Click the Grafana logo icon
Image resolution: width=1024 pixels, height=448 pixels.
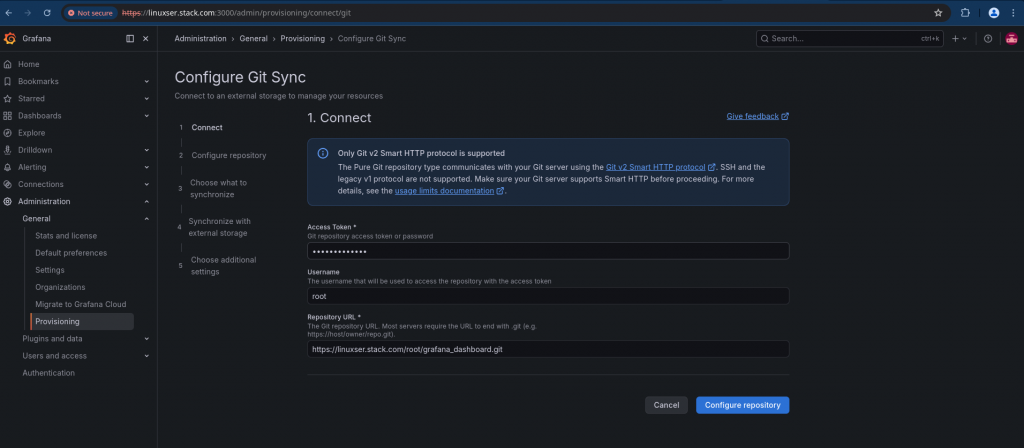pos(10,39)
